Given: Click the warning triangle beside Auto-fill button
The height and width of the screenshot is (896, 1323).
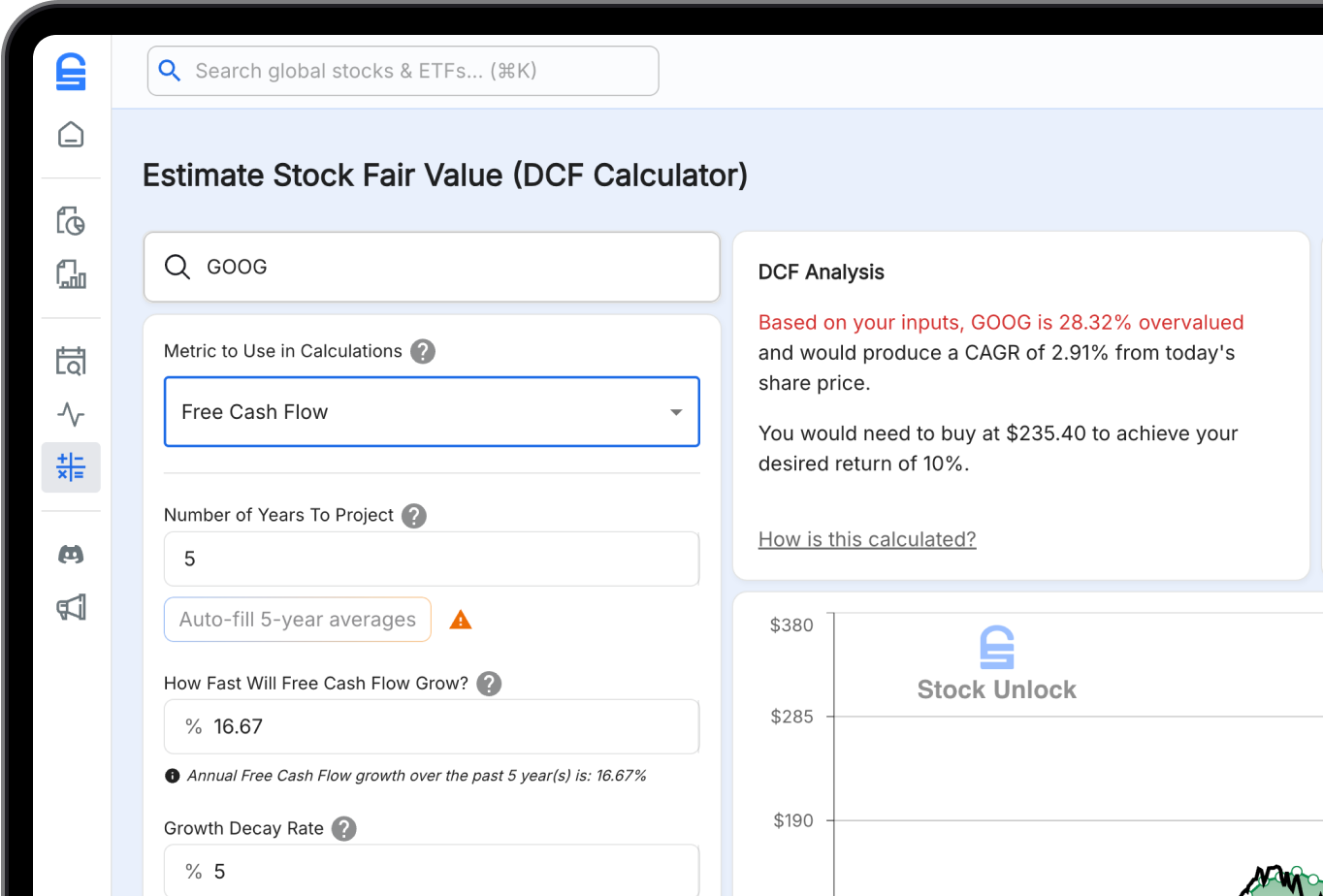Looking at the screenshot, I should point(461,619).
